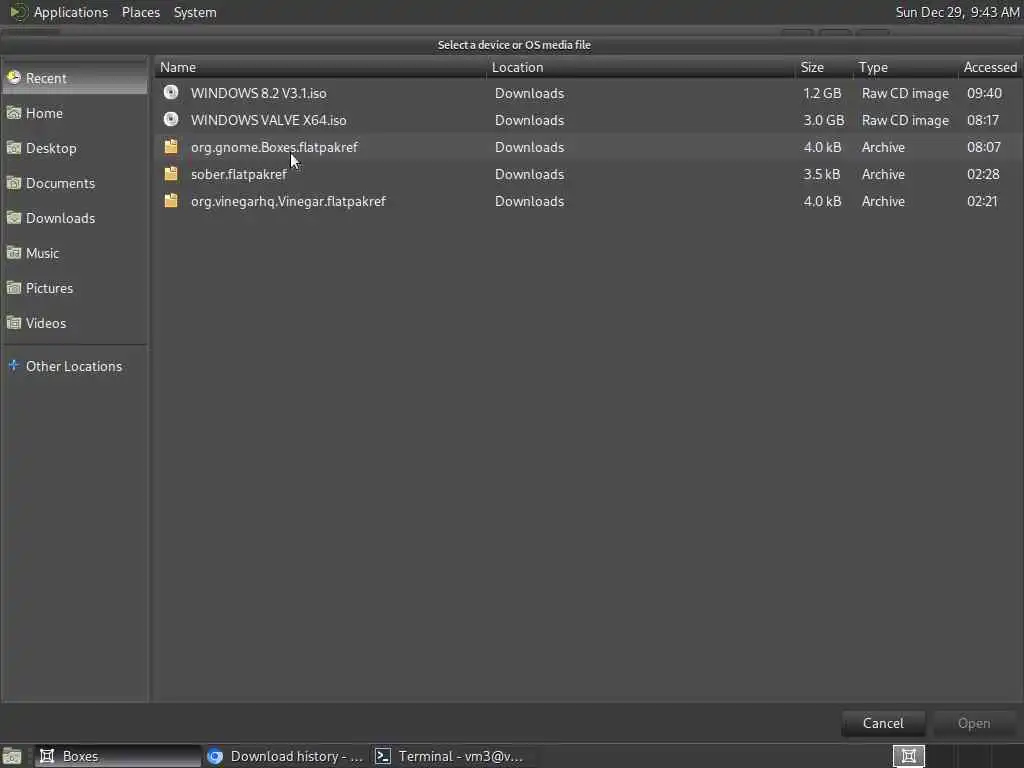Sort files by the Size column header

click(824, 67)
